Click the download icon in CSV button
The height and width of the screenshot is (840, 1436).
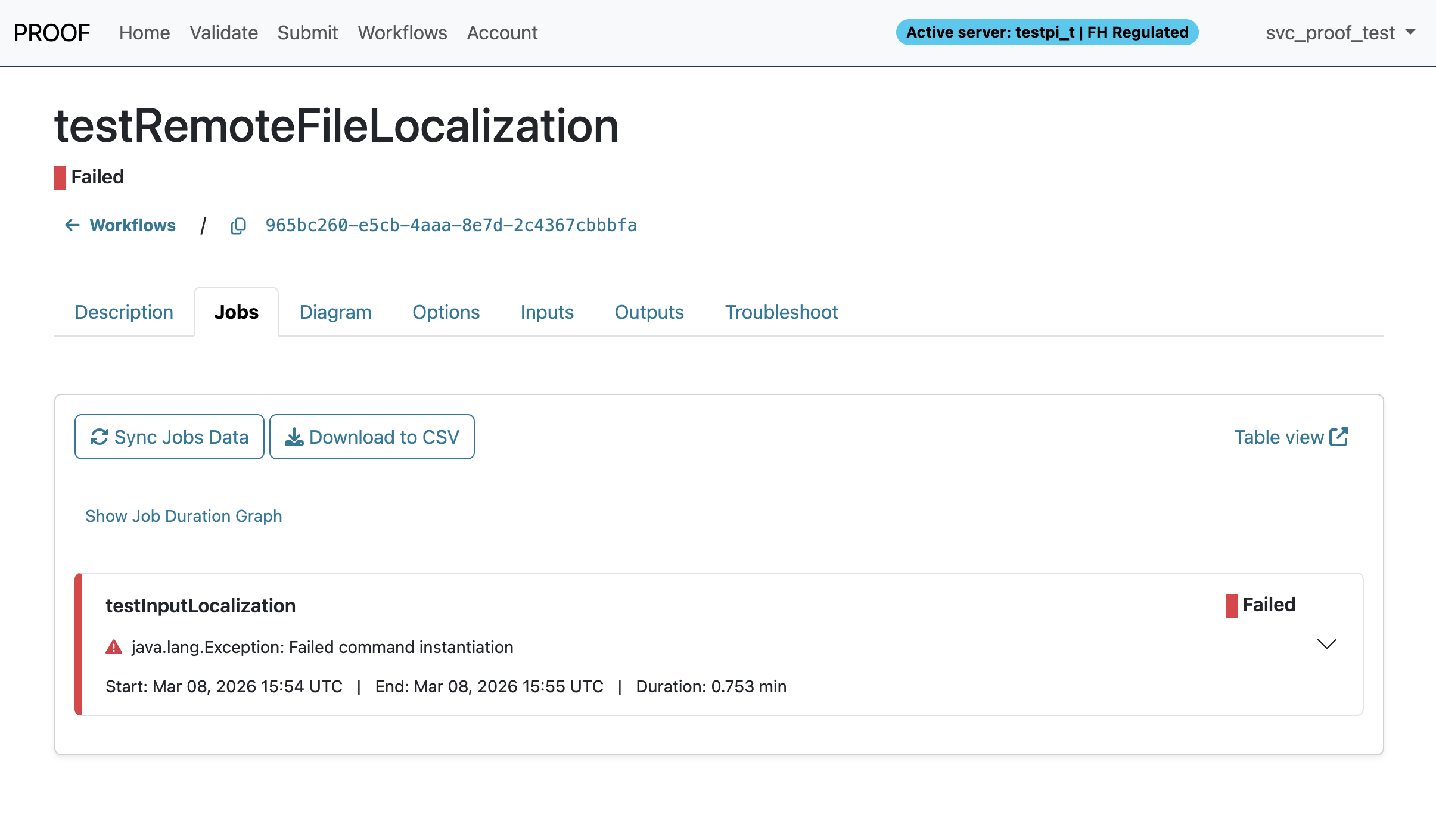point(294,437)
